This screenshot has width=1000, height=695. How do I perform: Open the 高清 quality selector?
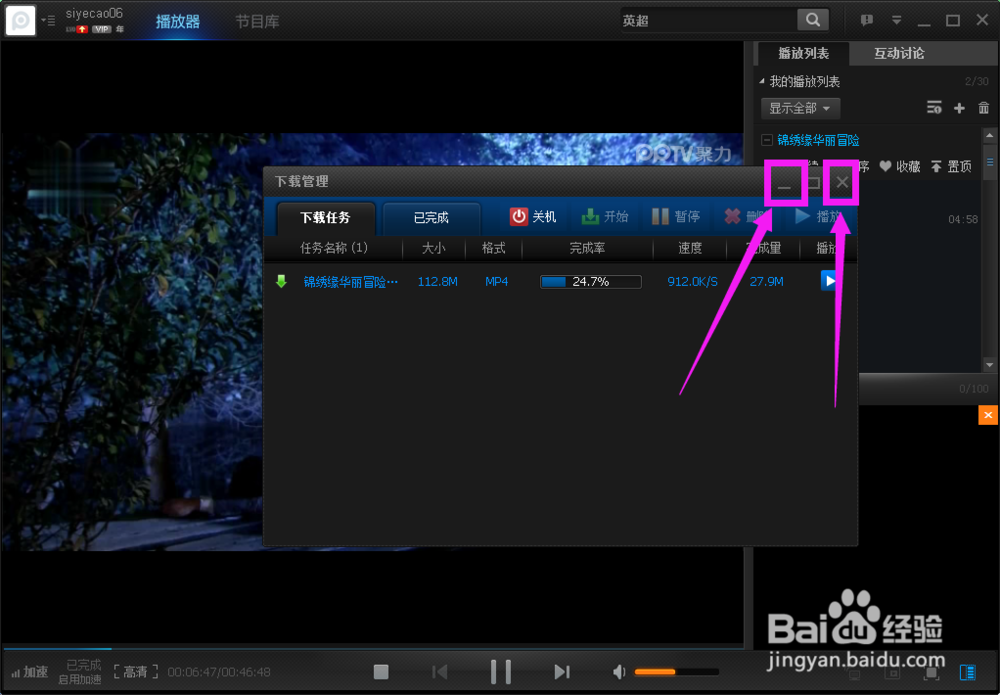[x=135, y=671]
